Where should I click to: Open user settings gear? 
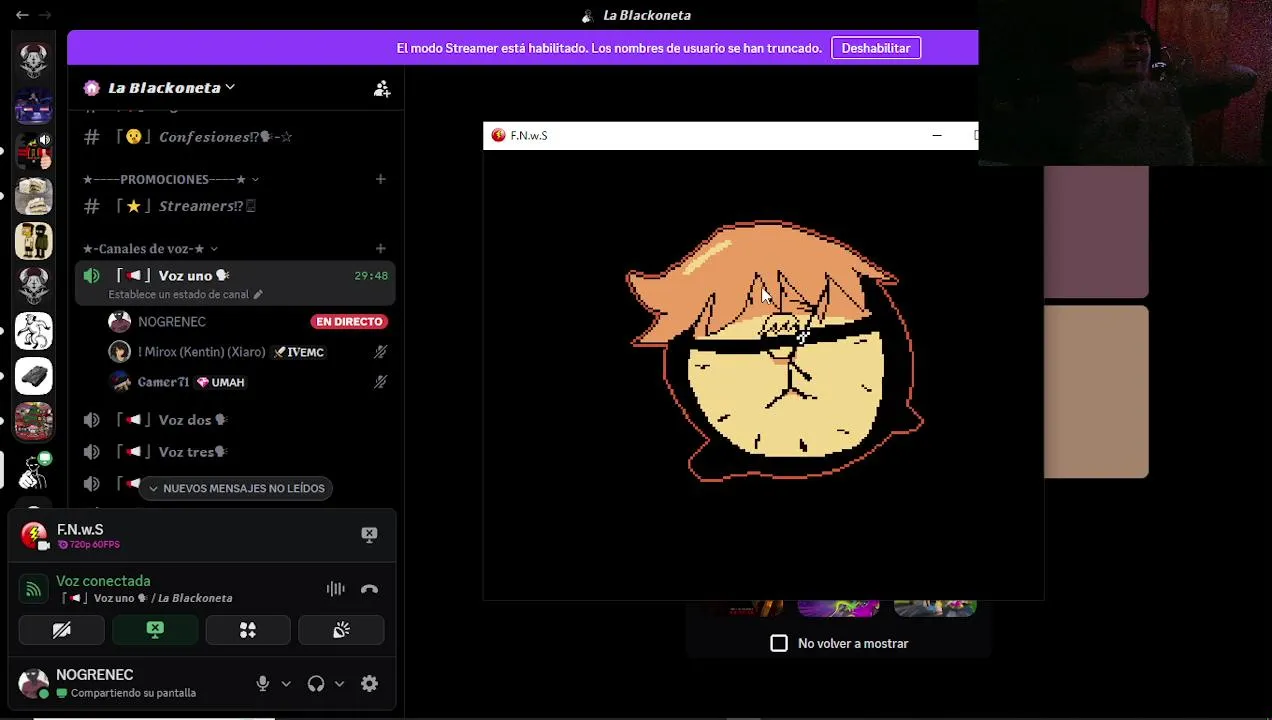369,684
